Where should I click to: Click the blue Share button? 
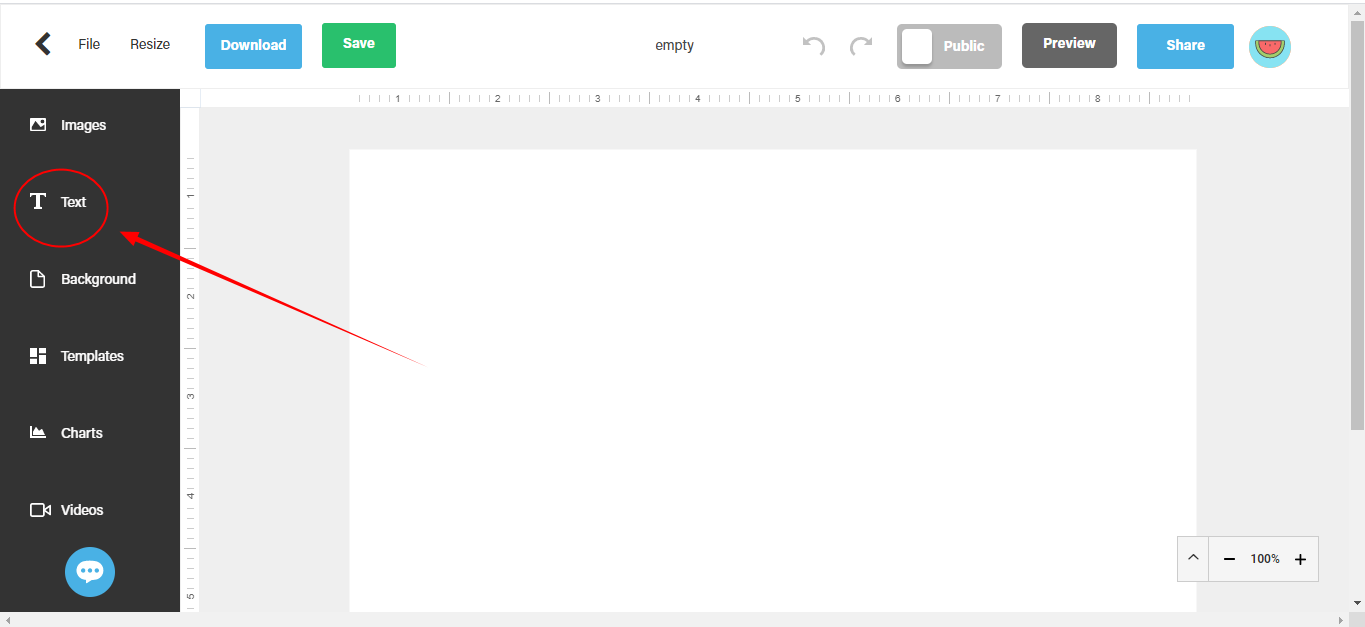click(x=1185, y=46)
